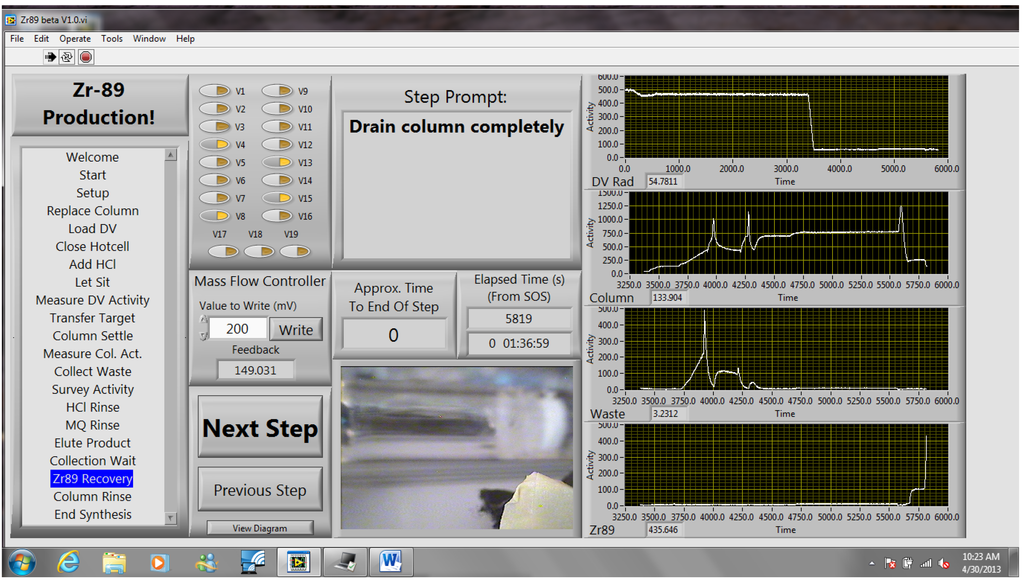This screenshot has height=584, width=1024.
Task: Click the Write button
Action: coord(296,329)
